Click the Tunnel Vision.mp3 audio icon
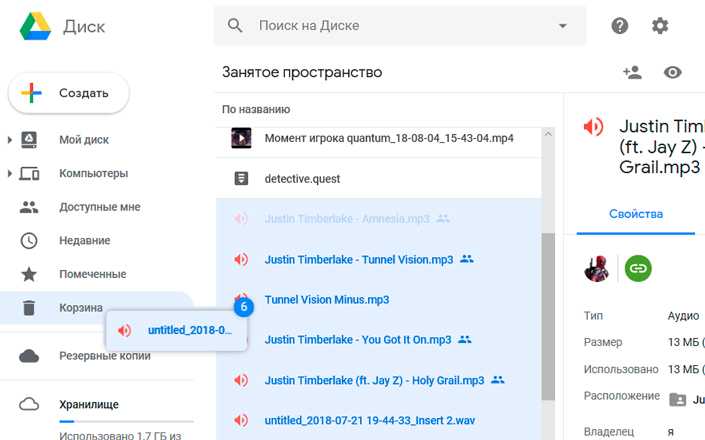 pos(241,259)
